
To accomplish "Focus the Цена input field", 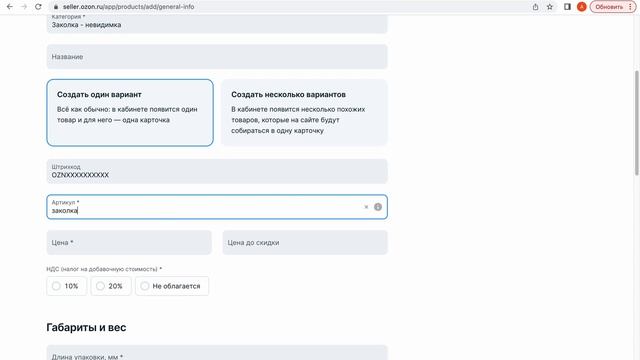I will (129, 242).
